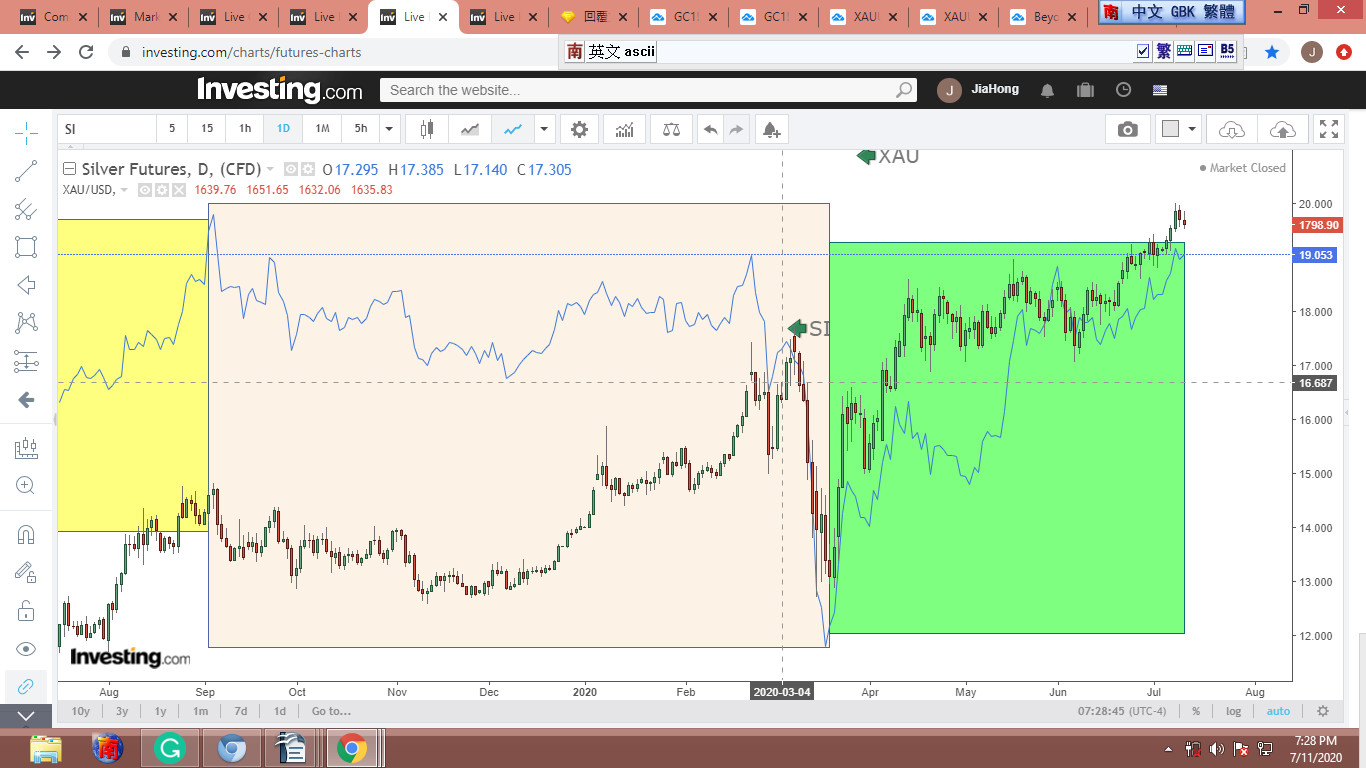The height and width of the screenshot is (768, 1366).
Task: Set the date range to 1y
Action: [160, 711]
